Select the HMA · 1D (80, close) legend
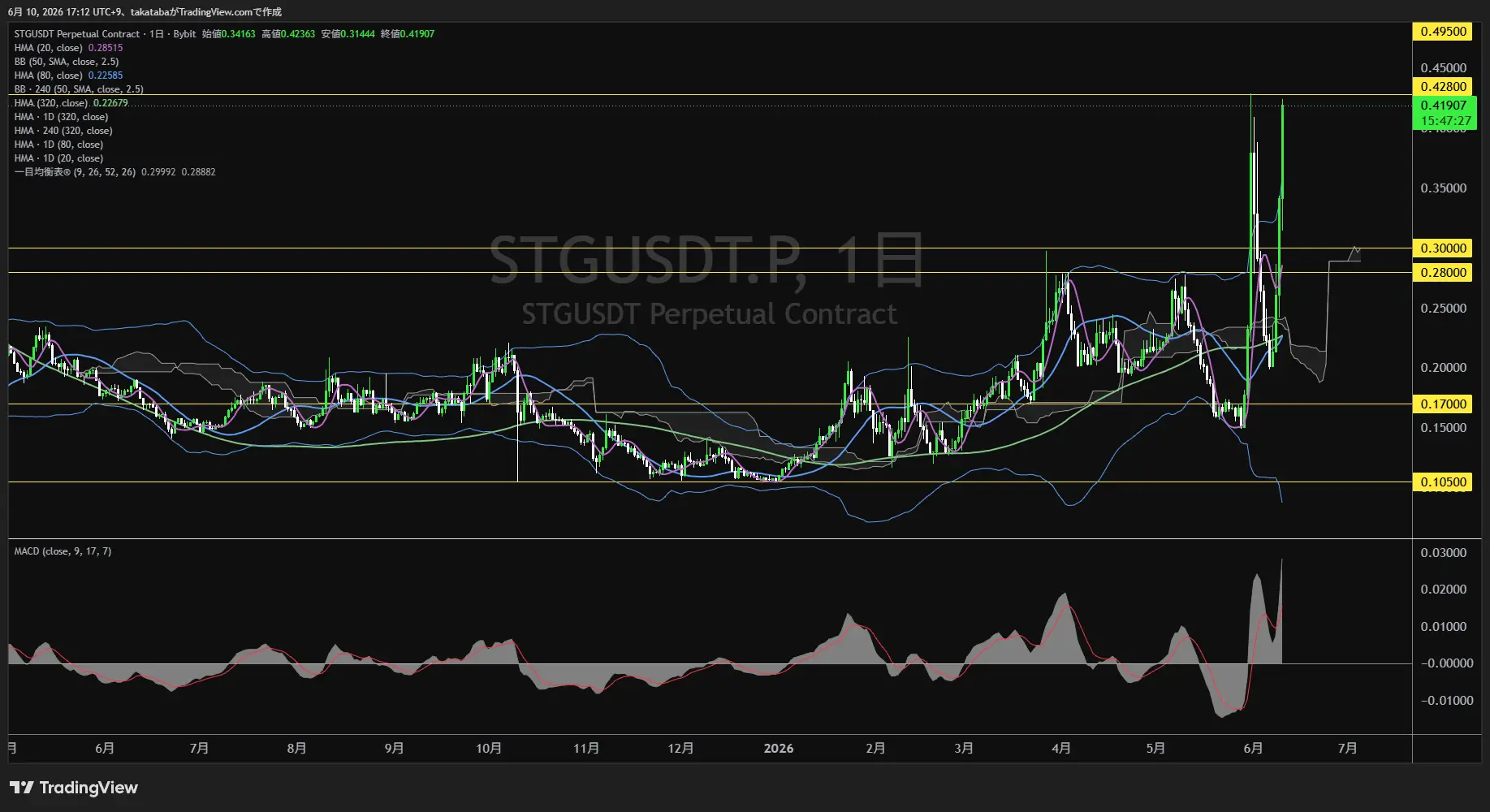 [58, 145]
